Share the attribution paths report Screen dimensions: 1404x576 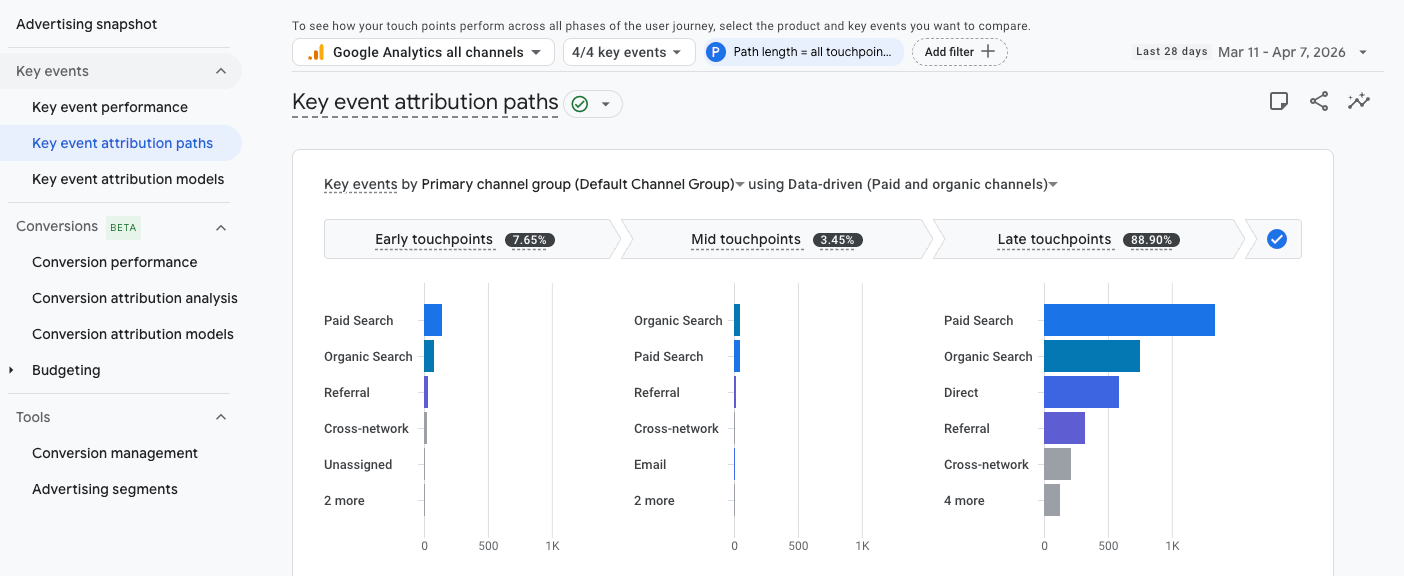point(1319,100)
